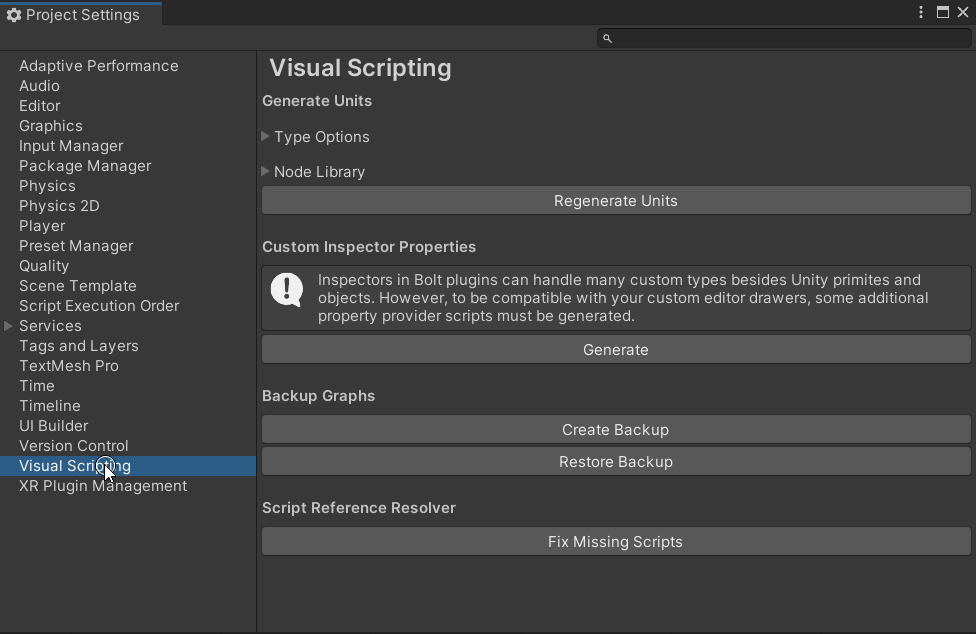976x634 pixels.
Task: Click the settings search field
Action: point(790,38)
